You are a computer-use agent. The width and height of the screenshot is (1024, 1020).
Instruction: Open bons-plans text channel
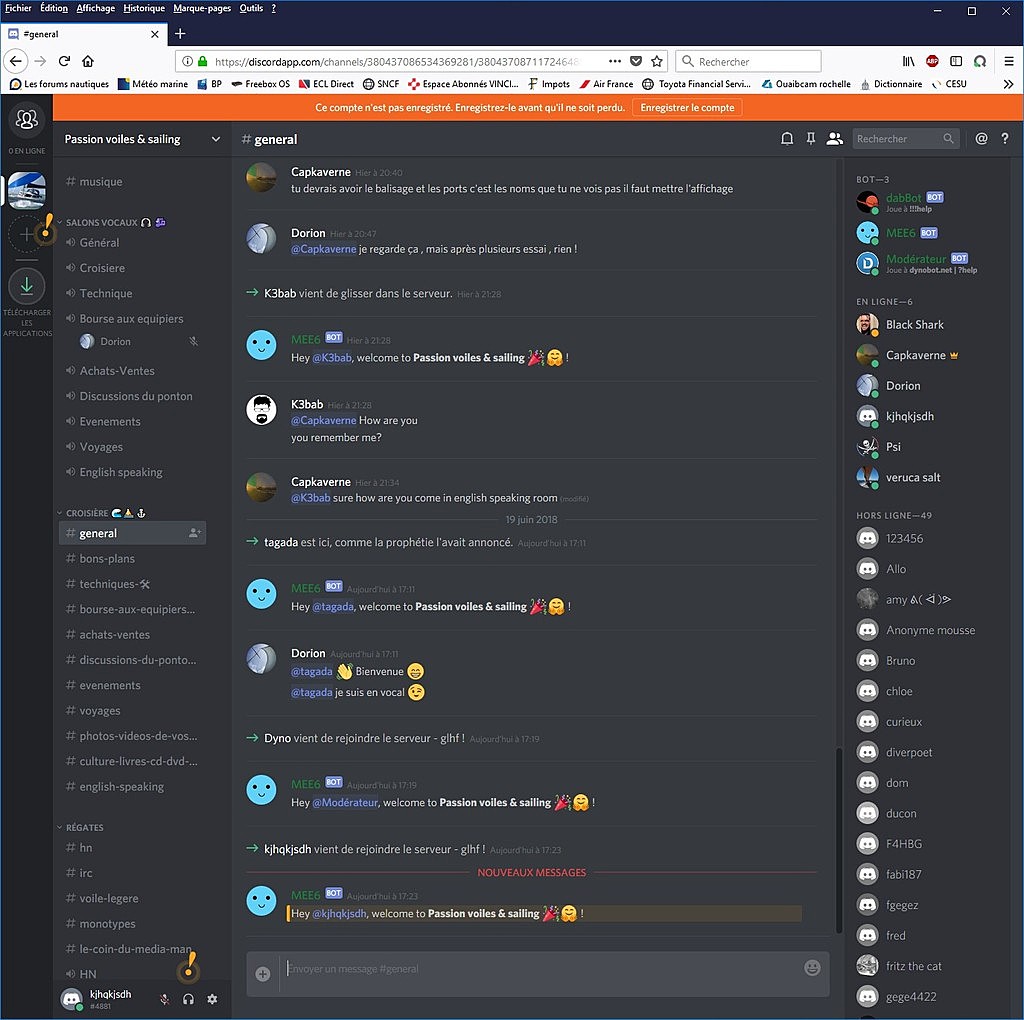click(x=106, y=558)
